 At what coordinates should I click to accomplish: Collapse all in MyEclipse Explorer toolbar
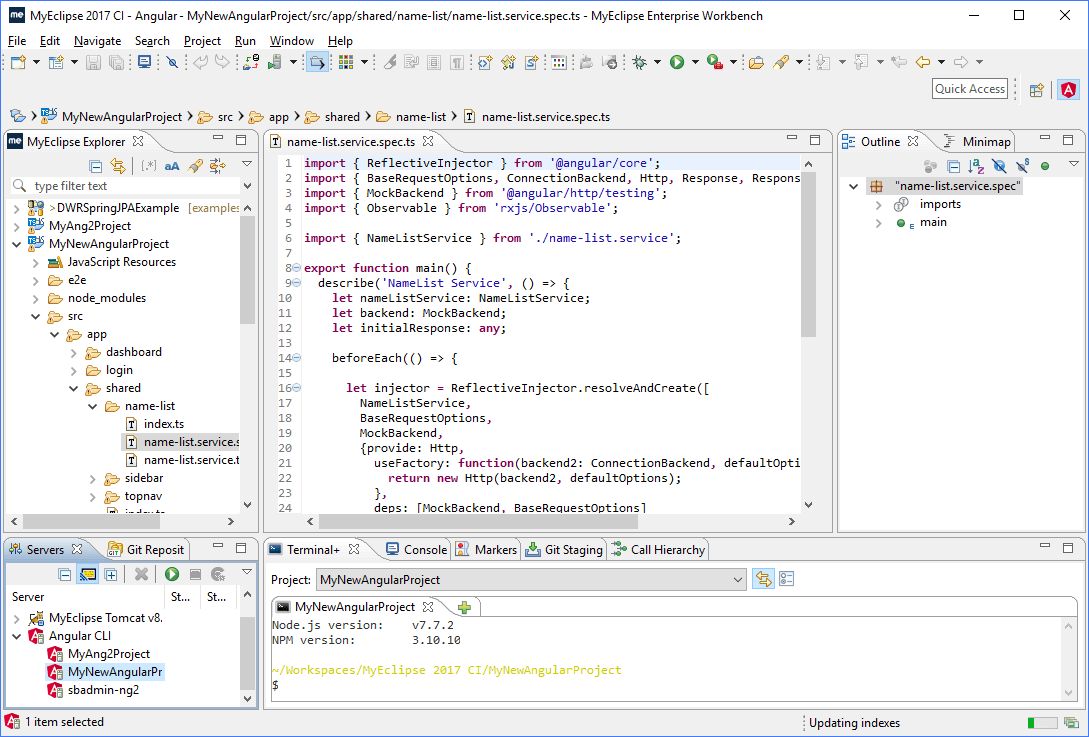click(x=96, y=166)
